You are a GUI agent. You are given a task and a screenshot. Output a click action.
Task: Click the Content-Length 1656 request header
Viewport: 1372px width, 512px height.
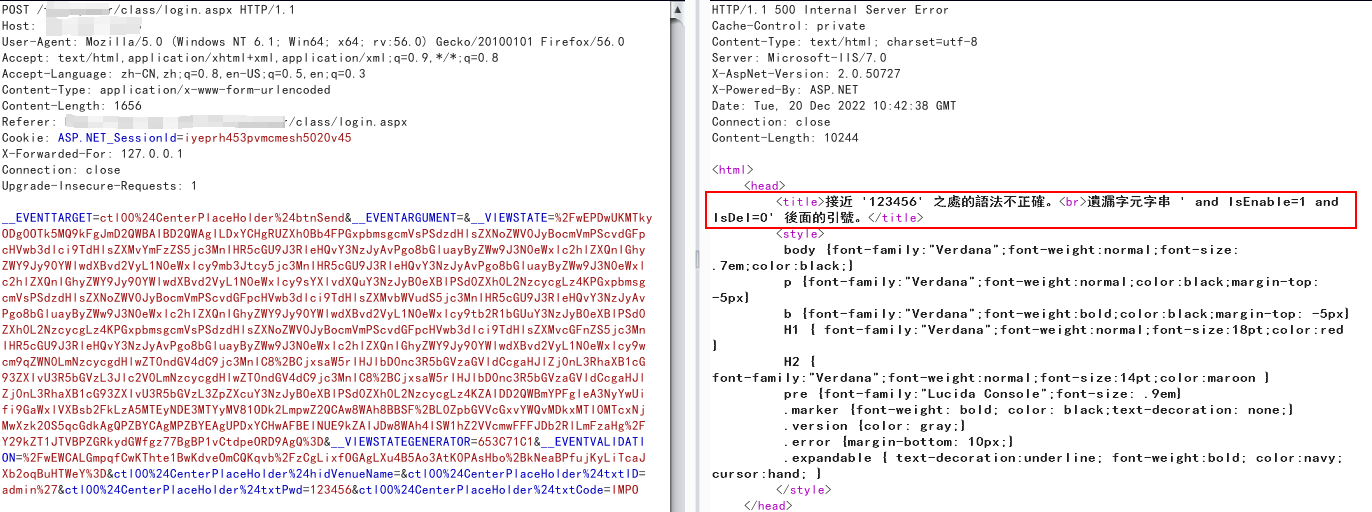point(72,106)
